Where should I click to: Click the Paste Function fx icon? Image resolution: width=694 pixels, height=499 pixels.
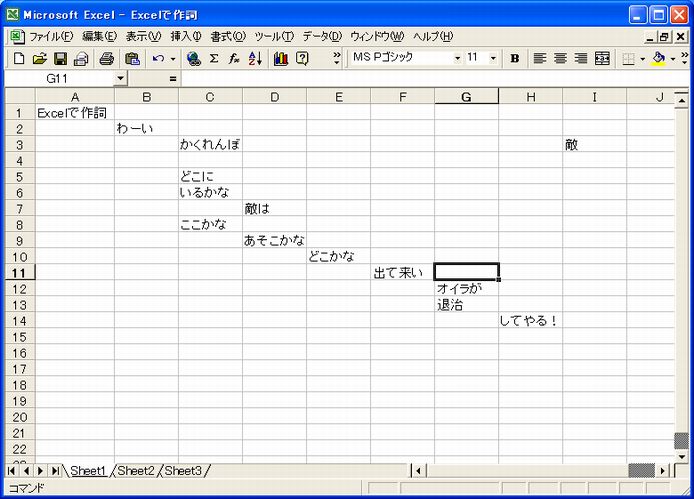coord(234,58)
